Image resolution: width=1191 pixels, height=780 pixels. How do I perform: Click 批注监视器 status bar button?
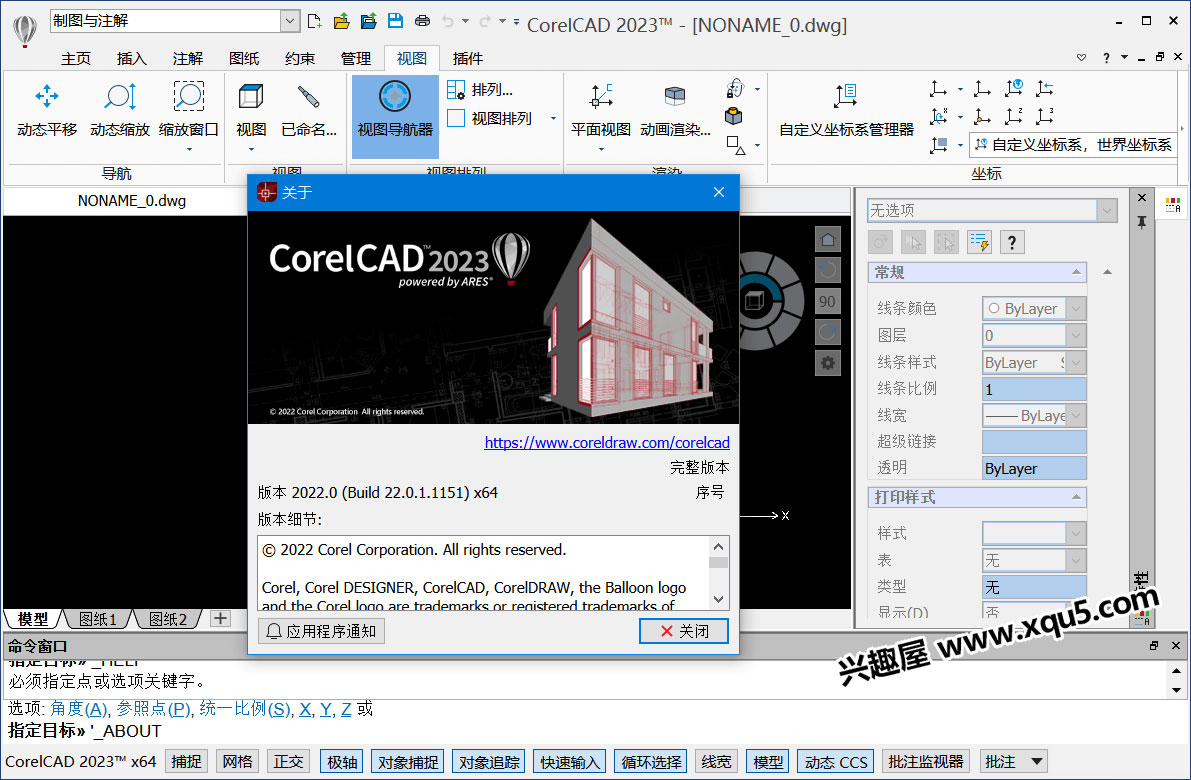point(925,762)
